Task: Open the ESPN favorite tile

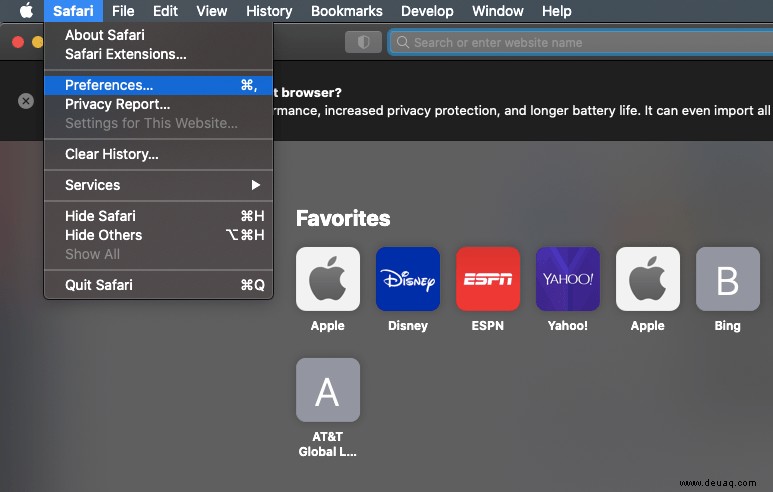Action: pyautogui.click(x=488, y=279)
